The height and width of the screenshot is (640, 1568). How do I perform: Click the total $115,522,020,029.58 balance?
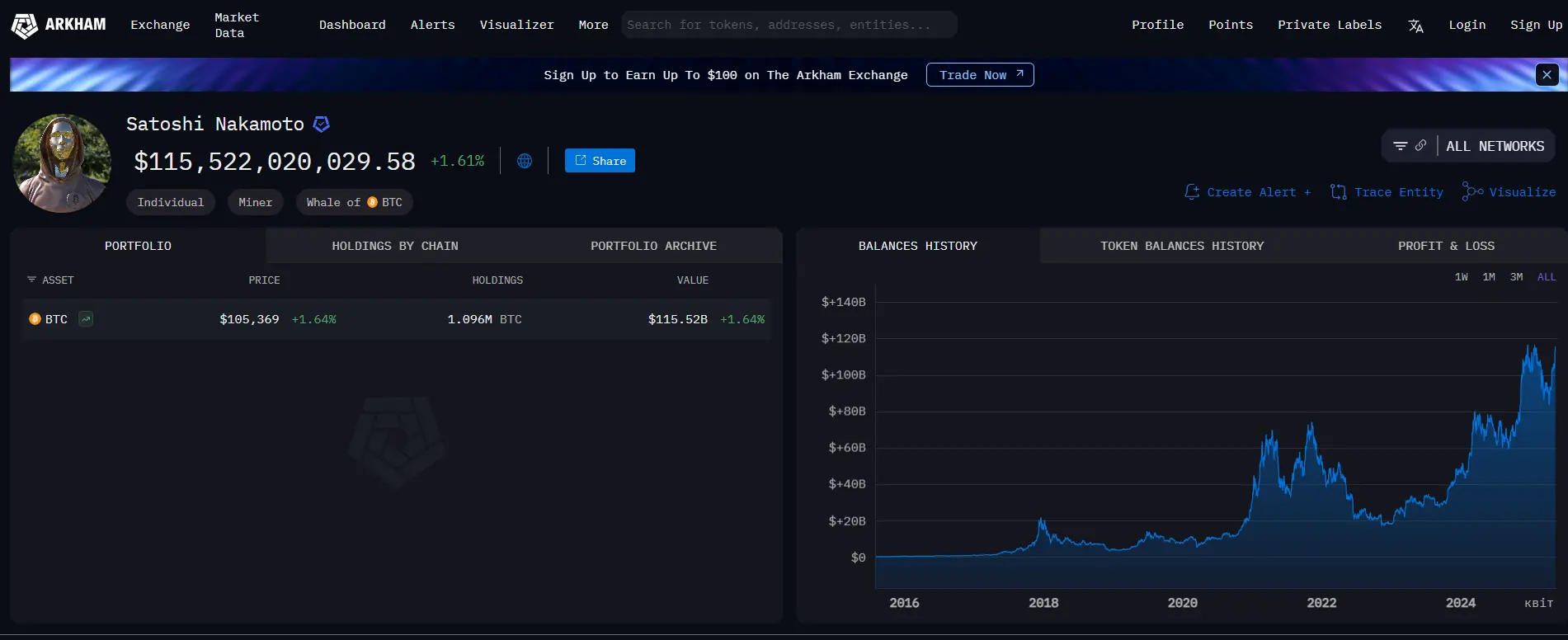(275, 161)
